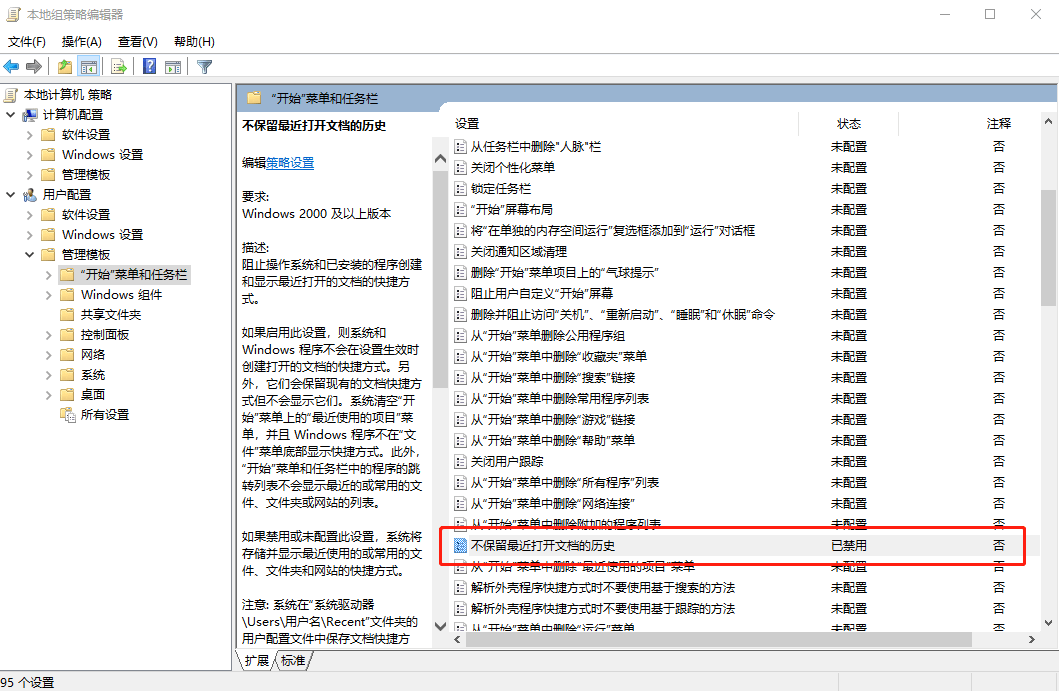Click the policy icon for 关闭个性化菜单

461,168
